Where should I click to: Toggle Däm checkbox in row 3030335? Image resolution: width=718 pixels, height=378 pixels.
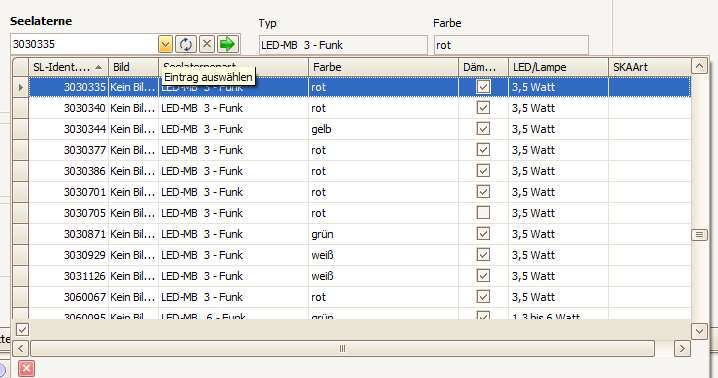[x=483, y=87]
